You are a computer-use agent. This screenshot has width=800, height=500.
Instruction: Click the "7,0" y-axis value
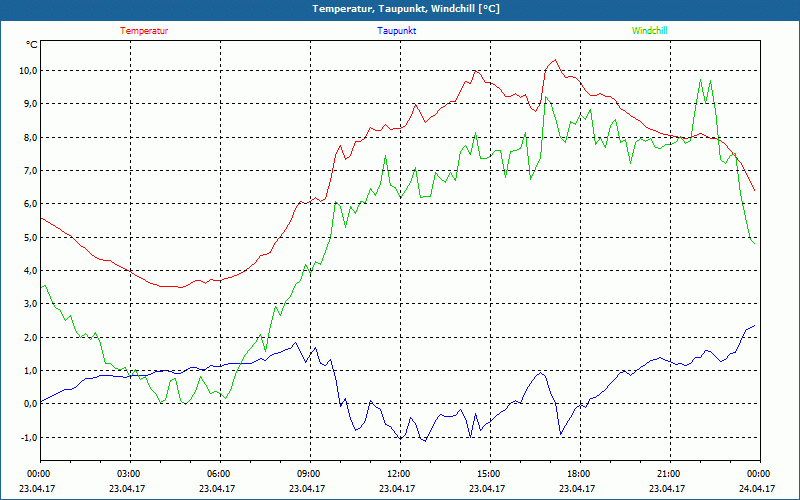pyautogui.click(x=30, y=170)
